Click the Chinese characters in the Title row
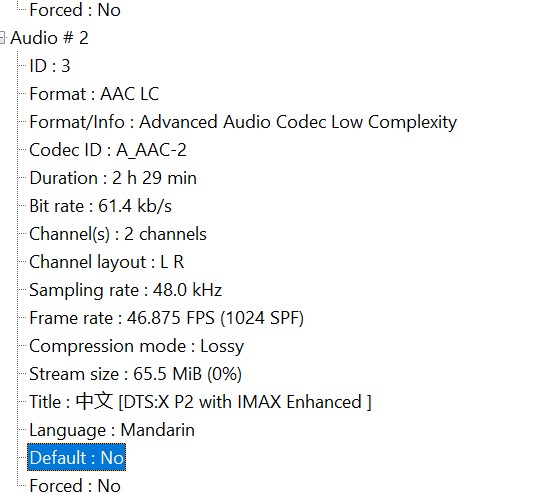The width and height of the screenshot is (555, 495). click(95, 402)
